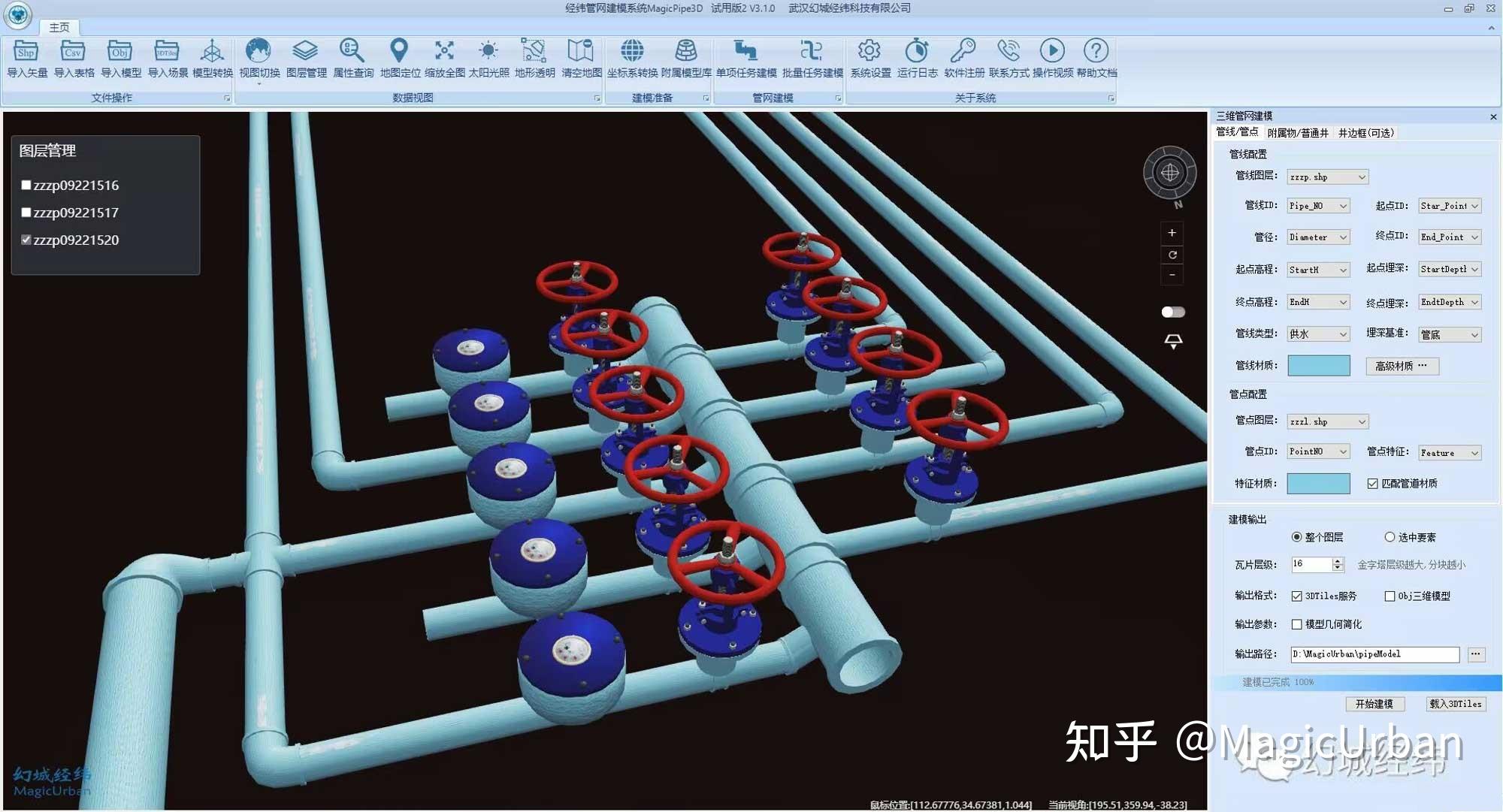Toggle 太阳光照 sun lighting
This screenshot has width=1503, height=812.
(487, 60)
